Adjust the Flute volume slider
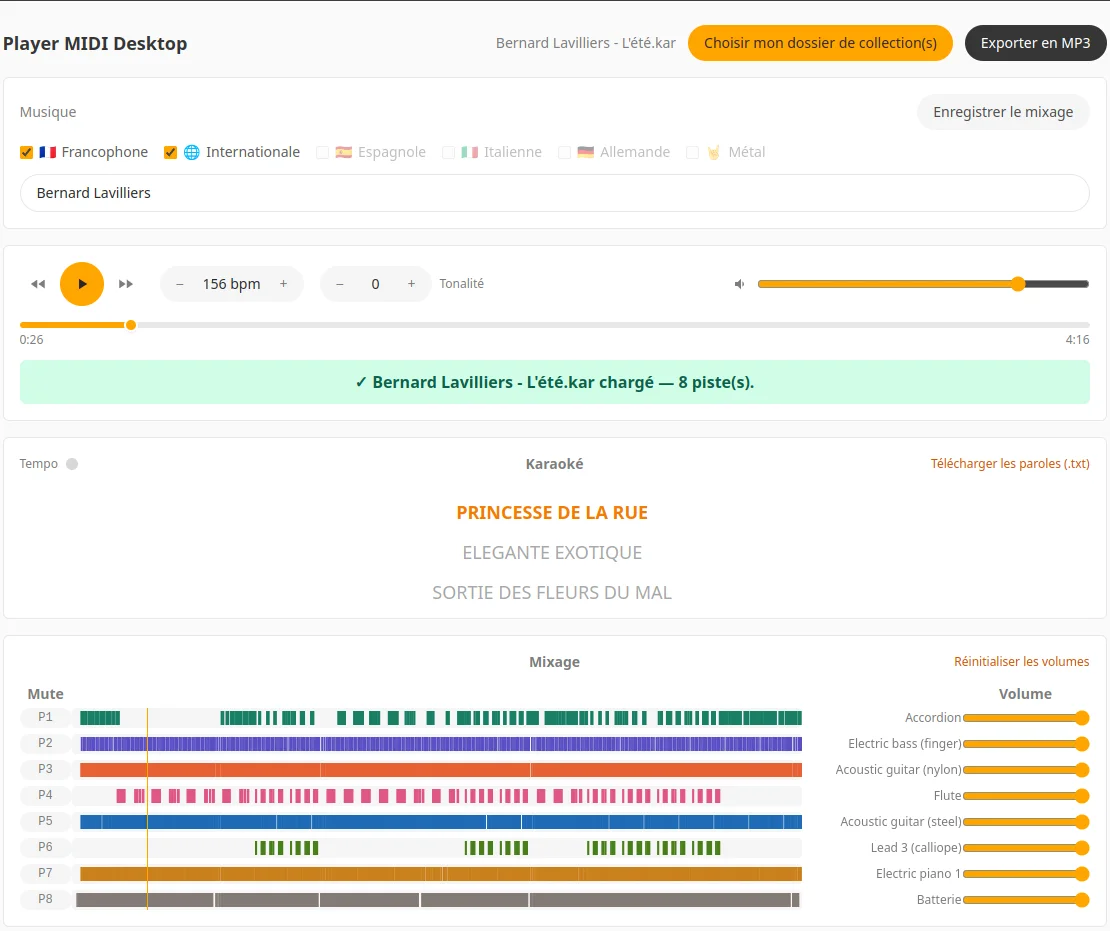This screenshot has width=1110, height=931. (1026, 796)
